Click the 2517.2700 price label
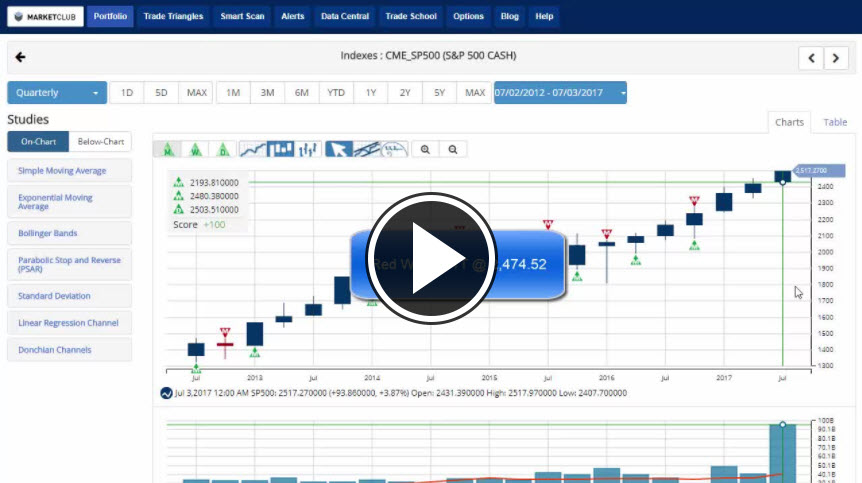Image resolution: width=862 pixels, height=483 pixels. 819,171
